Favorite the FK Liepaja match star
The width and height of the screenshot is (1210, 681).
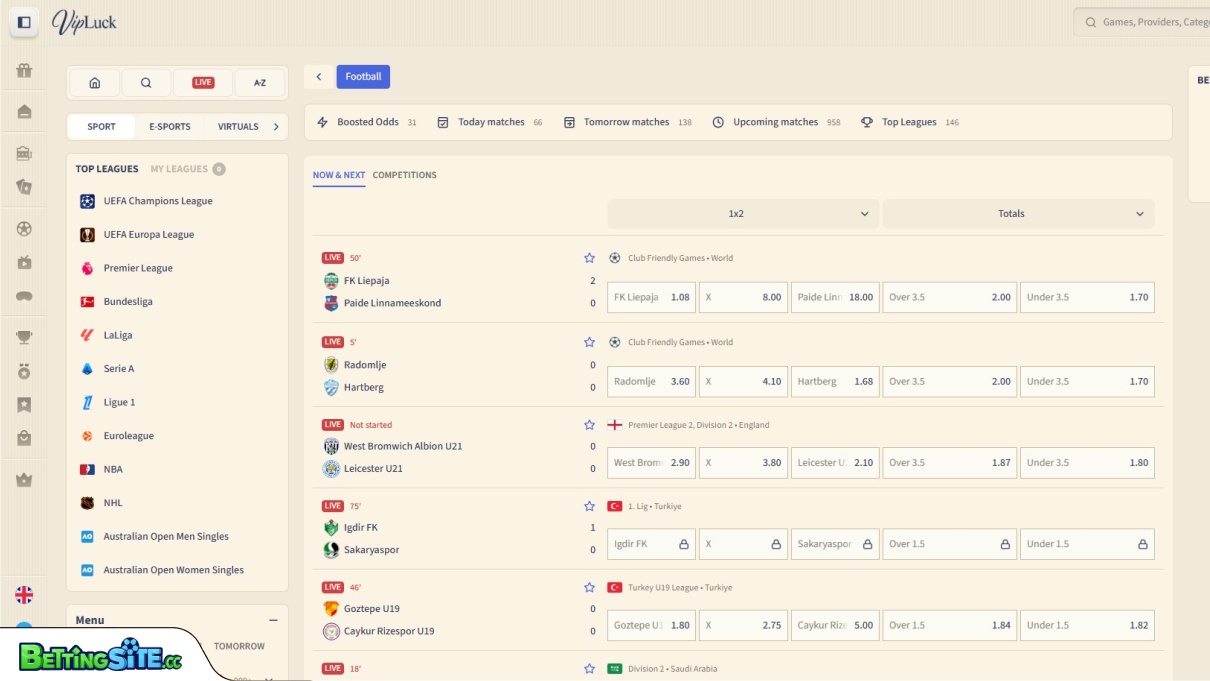tap(589, 257)
